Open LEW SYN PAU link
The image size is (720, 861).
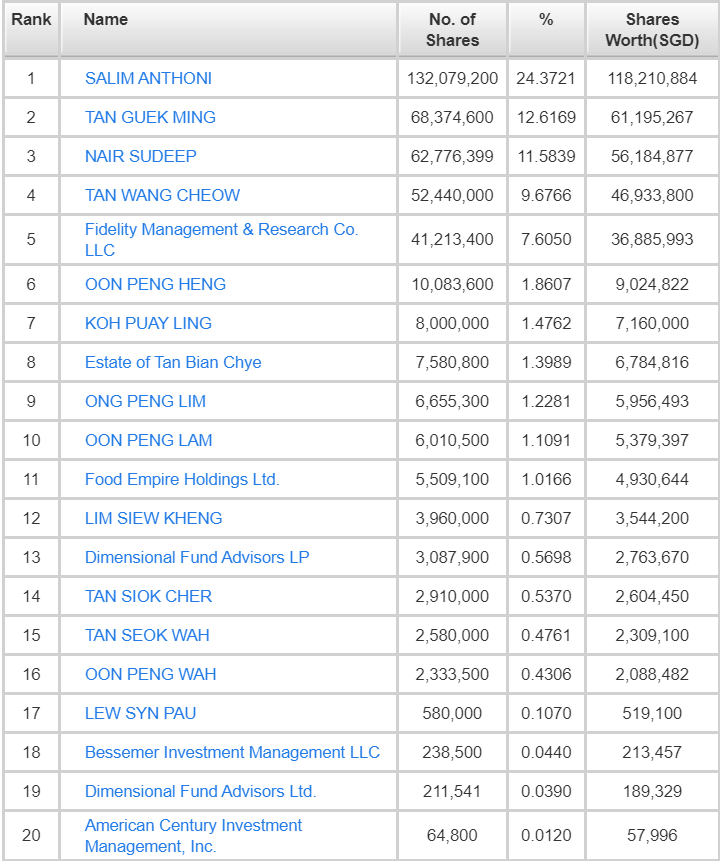coord(140,713)
